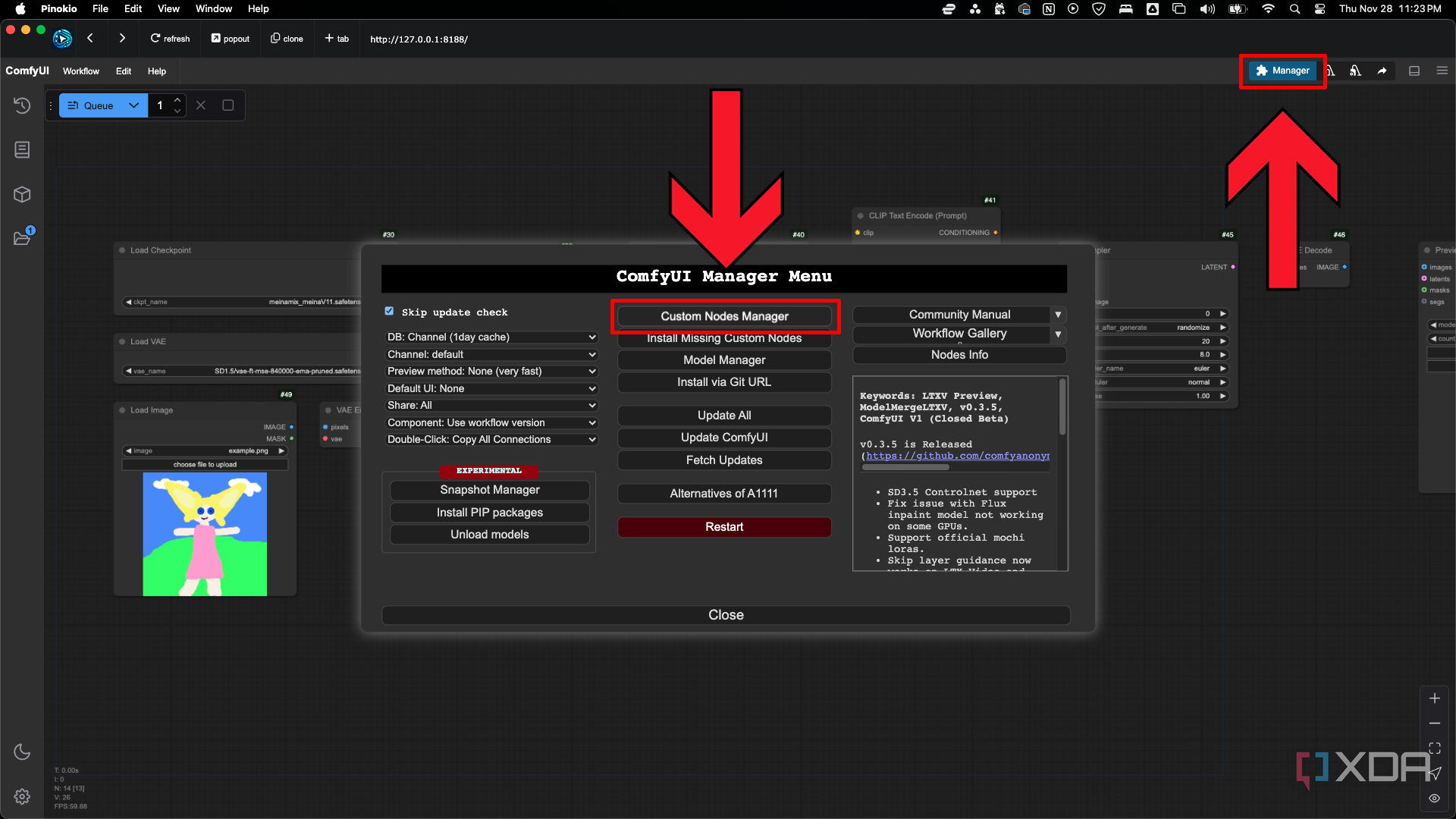Viewport: 1456px width, 819px height.
Task: Open the macOS View menu
Action: pos(168,8)
